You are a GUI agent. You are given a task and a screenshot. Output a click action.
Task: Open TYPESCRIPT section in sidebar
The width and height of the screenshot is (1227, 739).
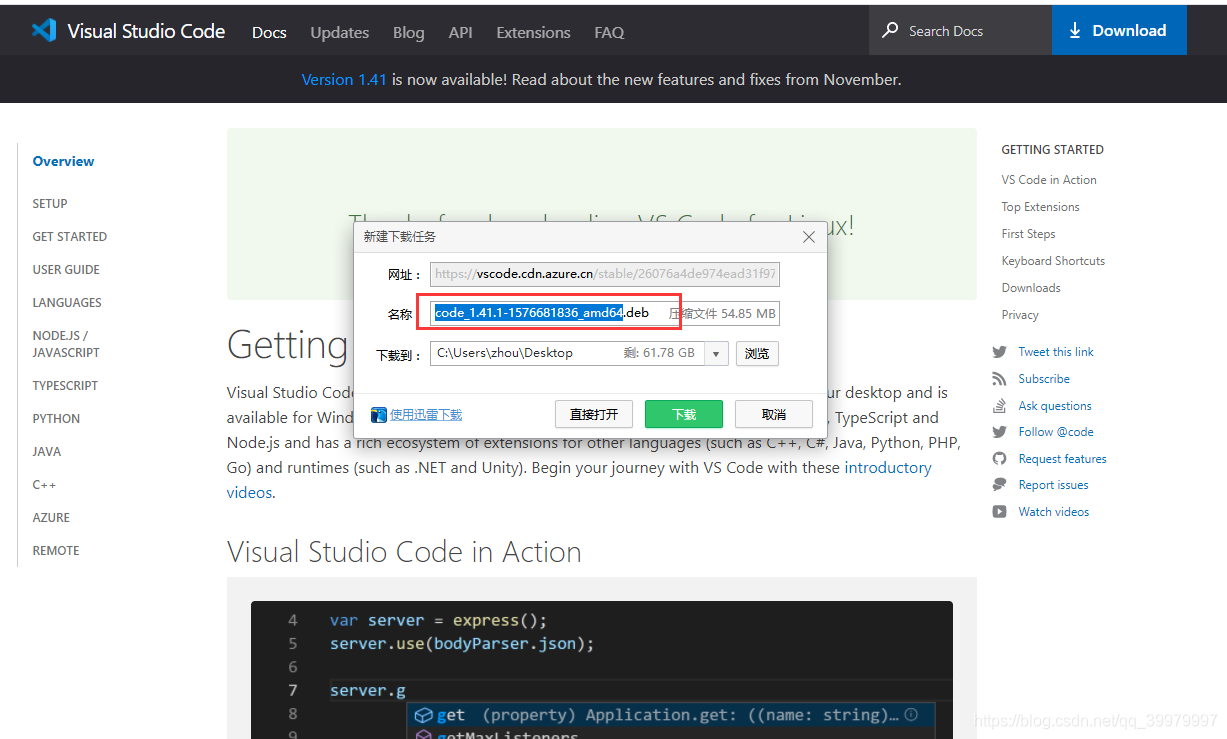[65, 386]
